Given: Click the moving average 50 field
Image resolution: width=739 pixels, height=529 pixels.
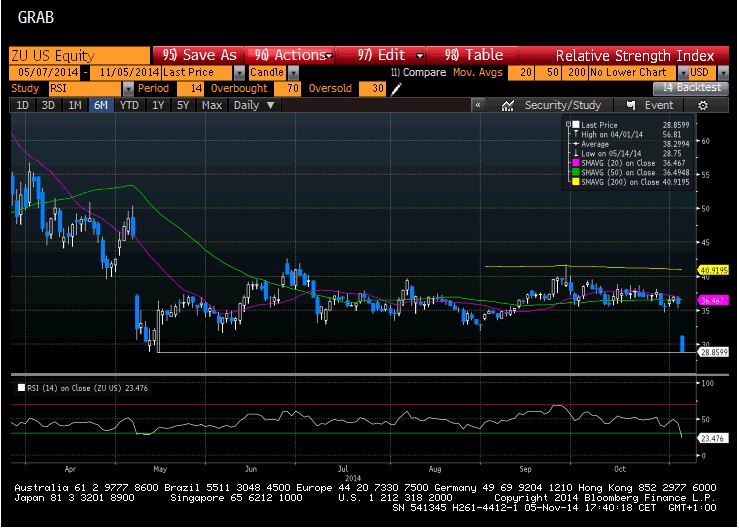Looking at the screenshot, I should (548, 73).
